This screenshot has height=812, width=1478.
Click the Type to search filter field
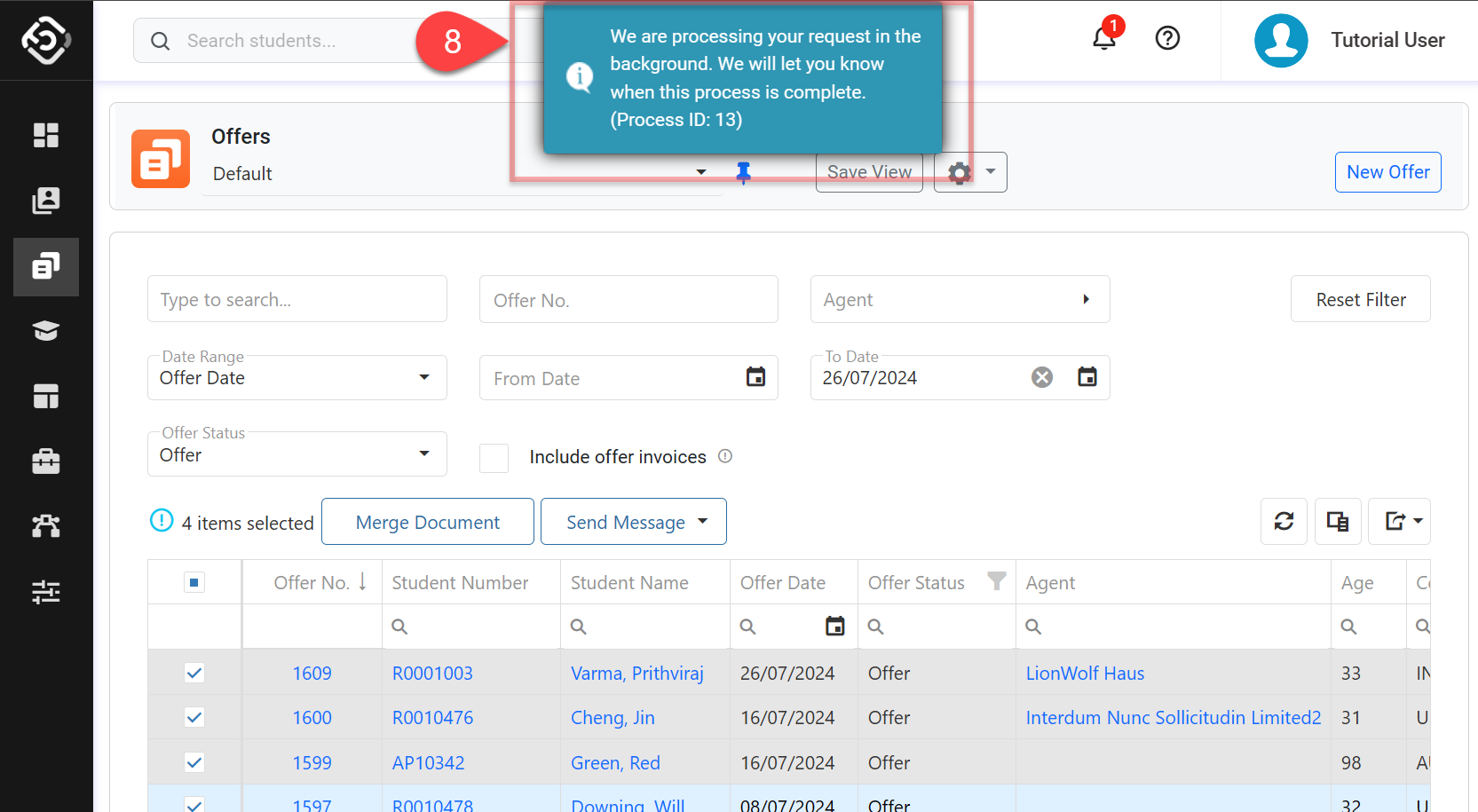[x=297, y=299]
